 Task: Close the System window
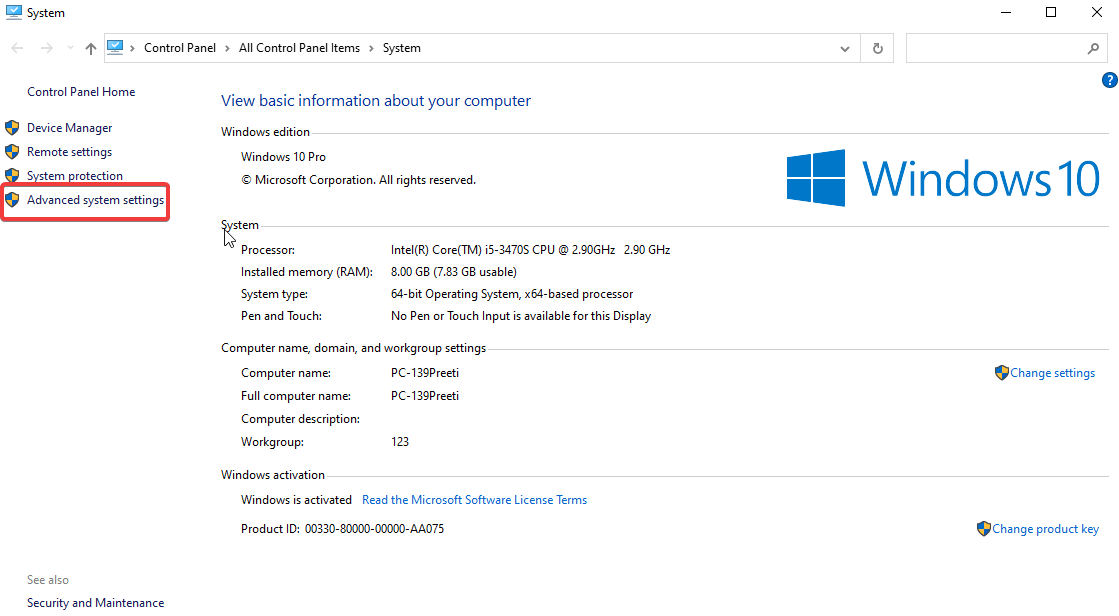[1097, 12]
